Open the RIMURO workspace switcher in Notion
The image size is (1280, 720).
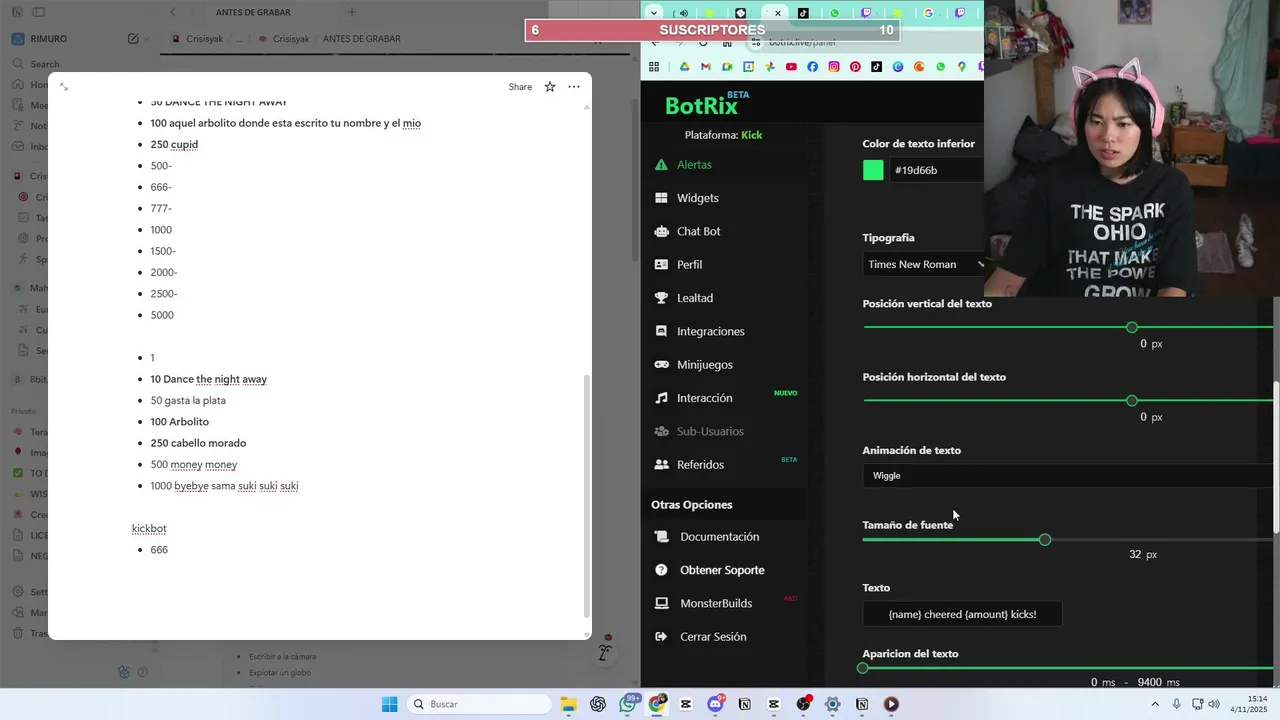[x=40, y=39]
